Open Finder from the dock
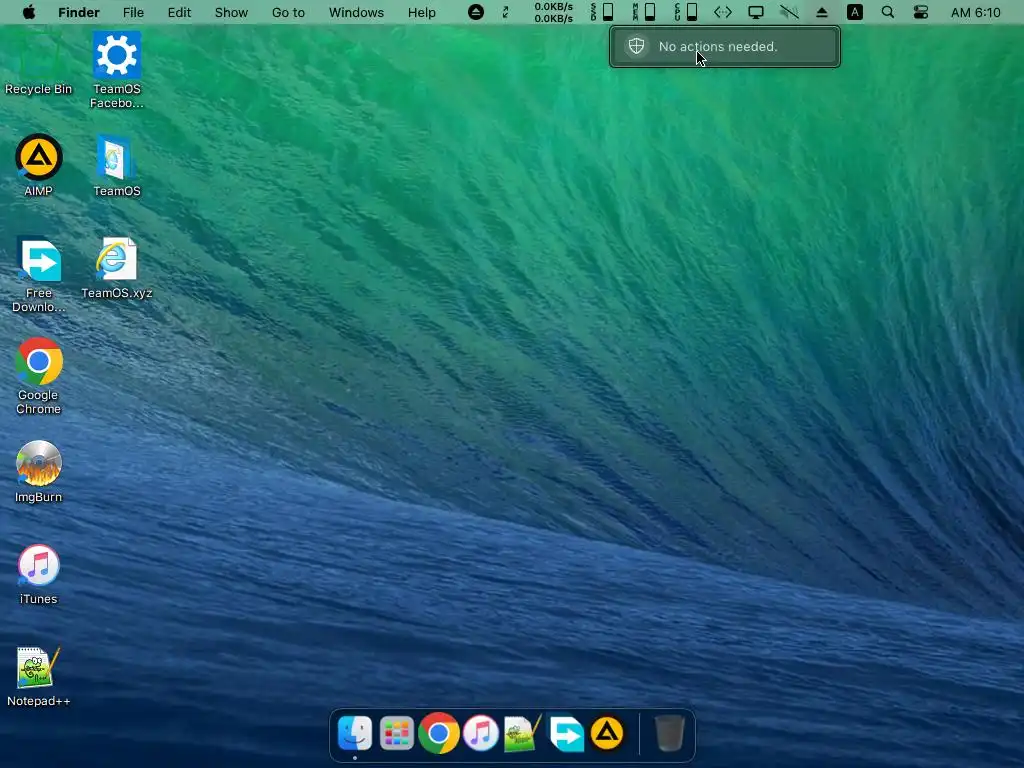1024x768 pixels. tap(355, 733)
